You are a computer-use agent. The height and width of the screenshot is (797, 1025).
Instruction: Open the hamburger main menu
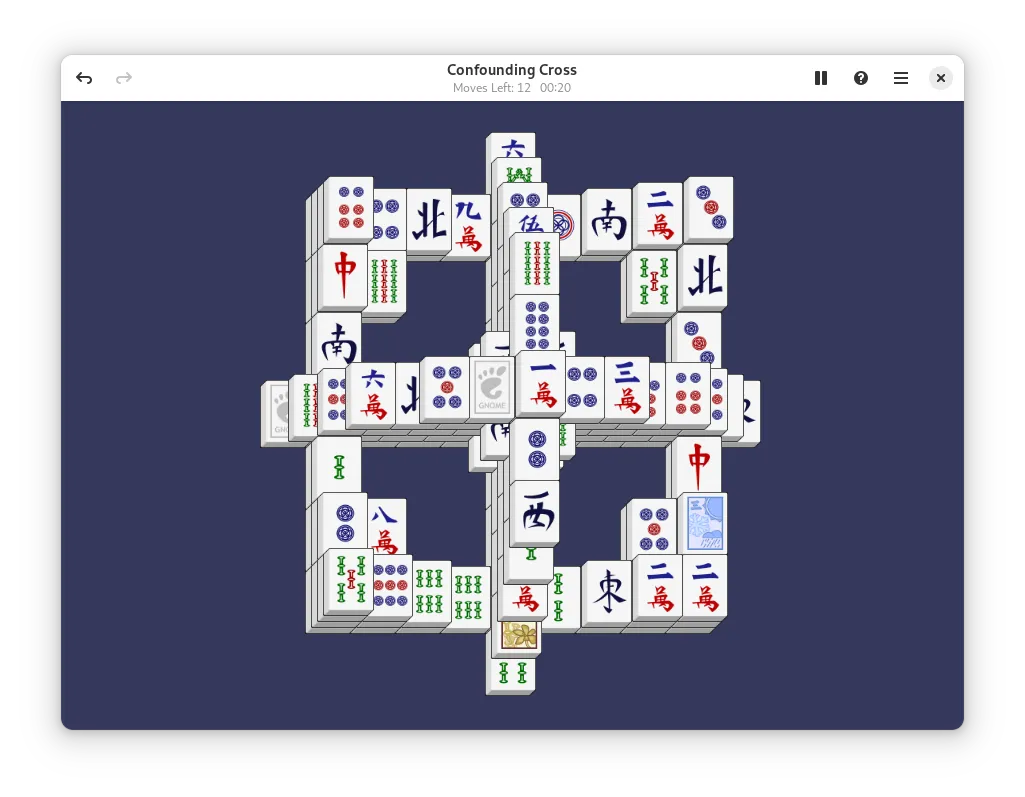(x=901, y=78)
